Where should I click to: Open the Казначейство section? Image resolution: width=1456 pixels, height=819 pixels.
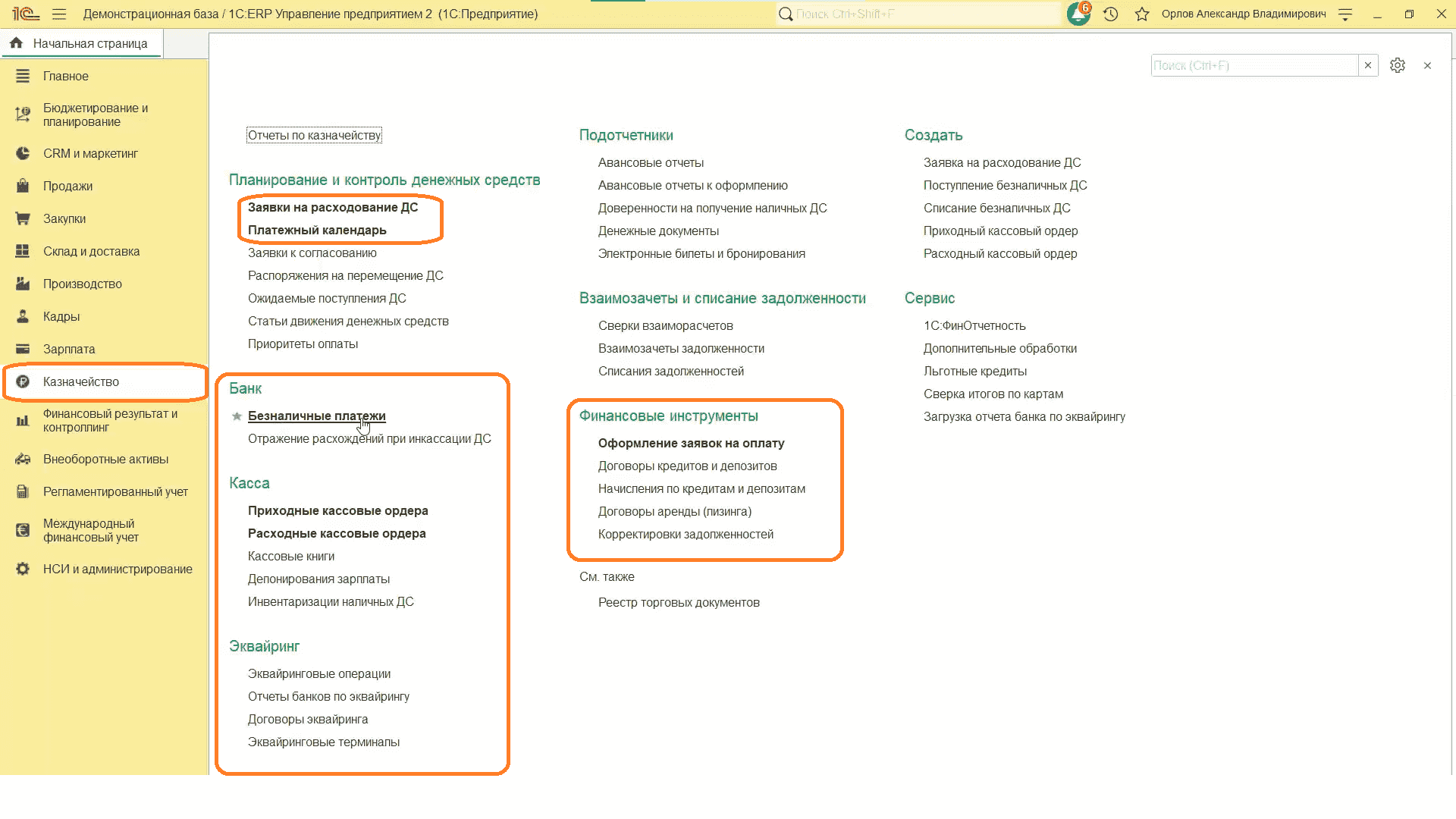tap(81, 381)
